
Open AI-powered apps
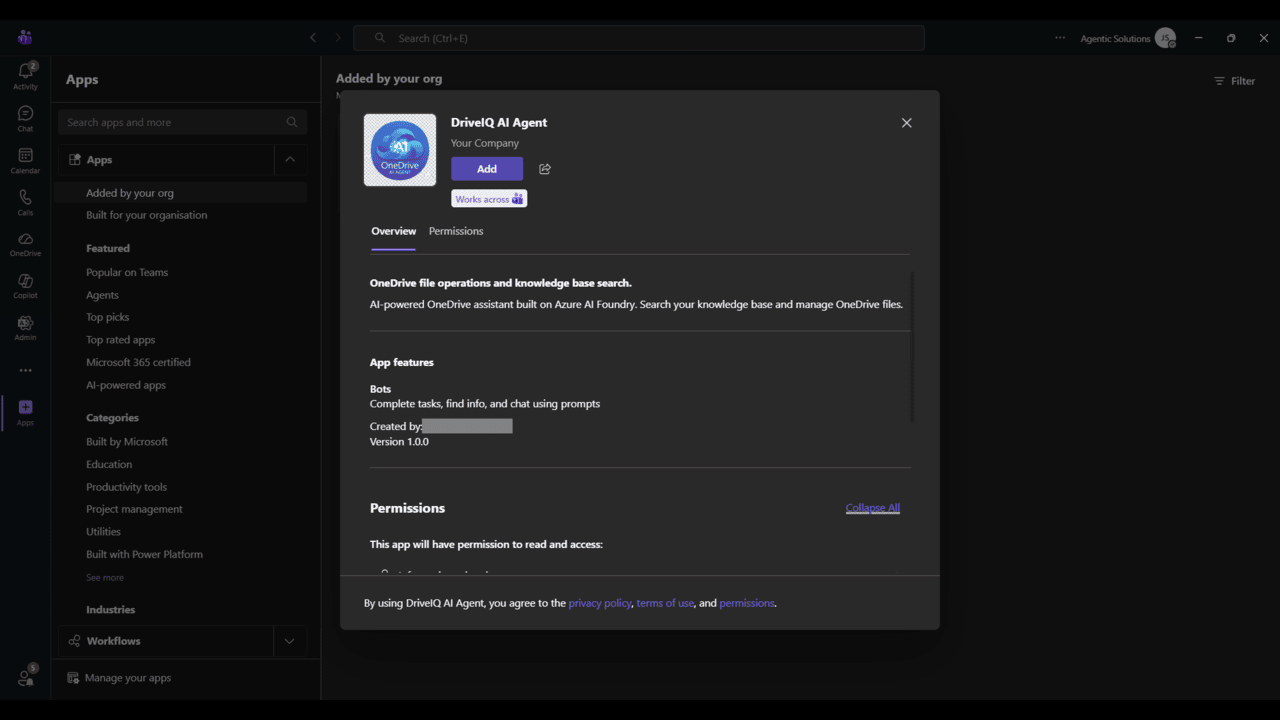click(x=126, y=385)
